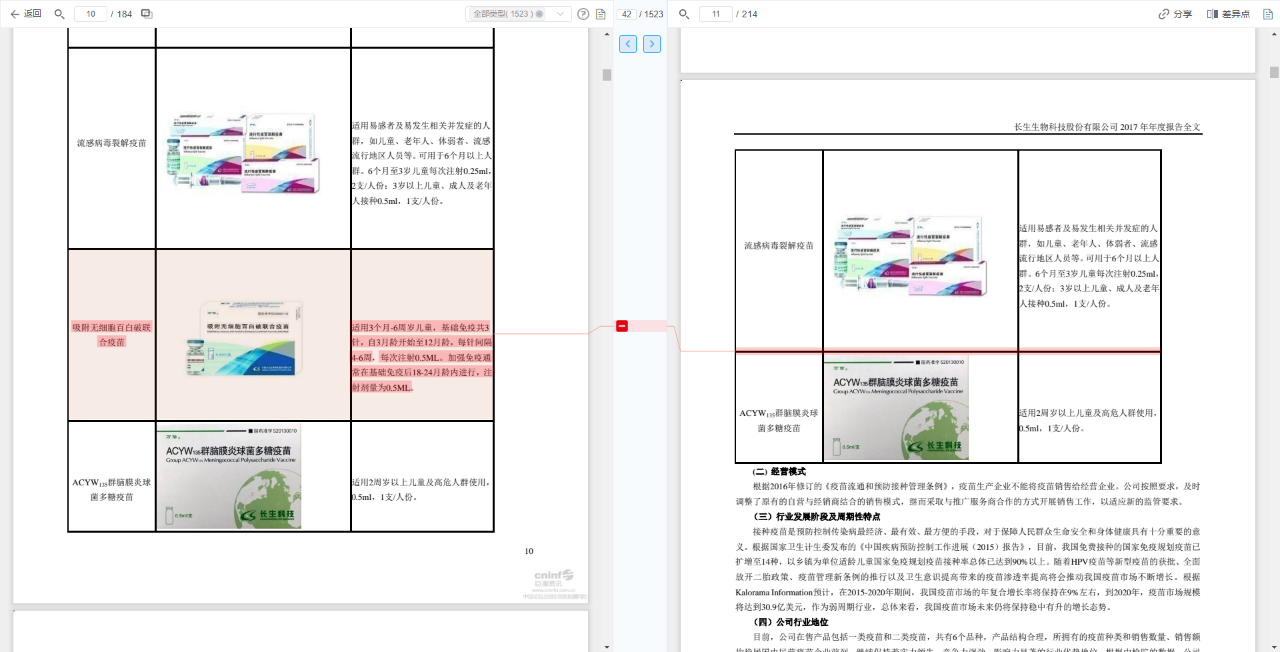Open search in the left document pane

(59, 14)
